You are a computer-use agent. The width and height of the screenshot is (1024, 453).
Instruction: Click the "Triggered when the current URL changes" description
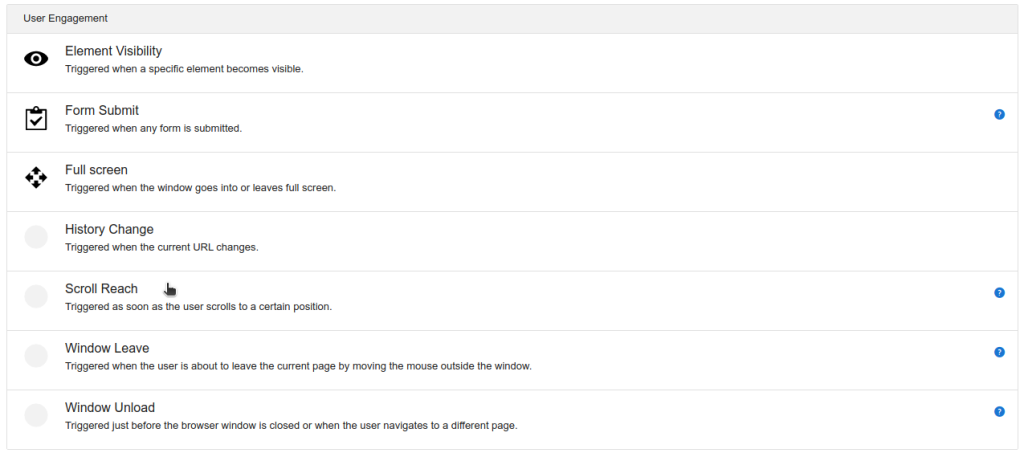[x=161, y=247]
